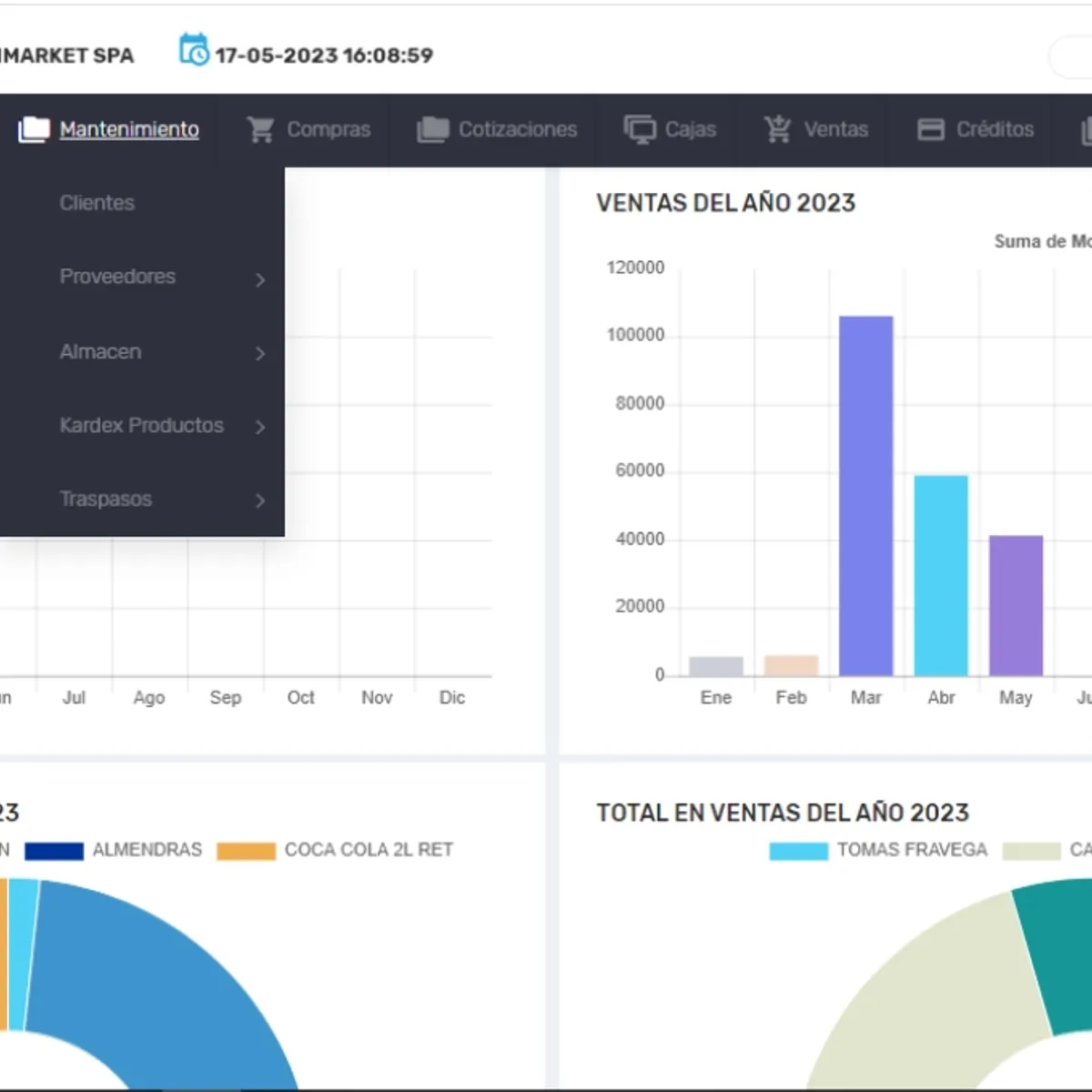Select the Traspasos menu item

pos(106,500)
